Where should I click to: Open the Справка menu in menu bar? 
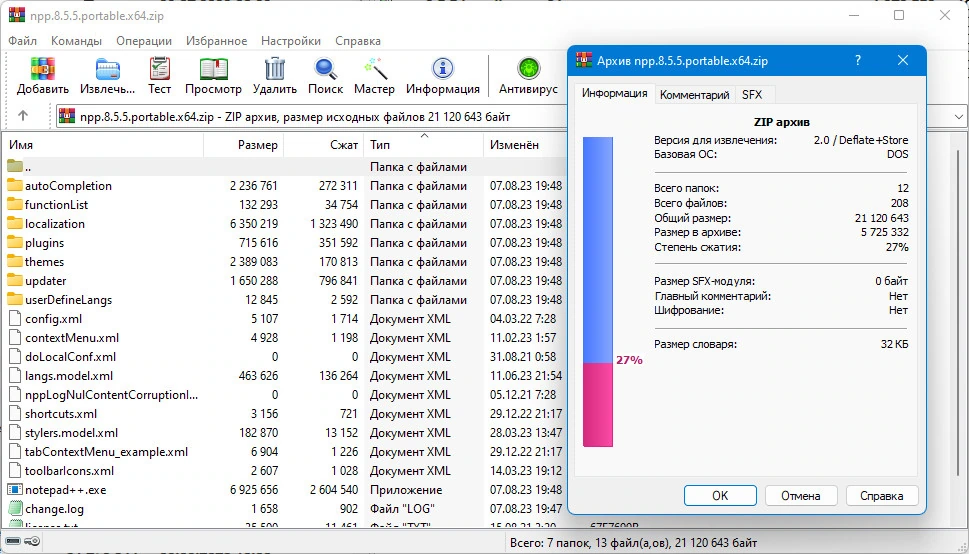(x=358, y=41)
